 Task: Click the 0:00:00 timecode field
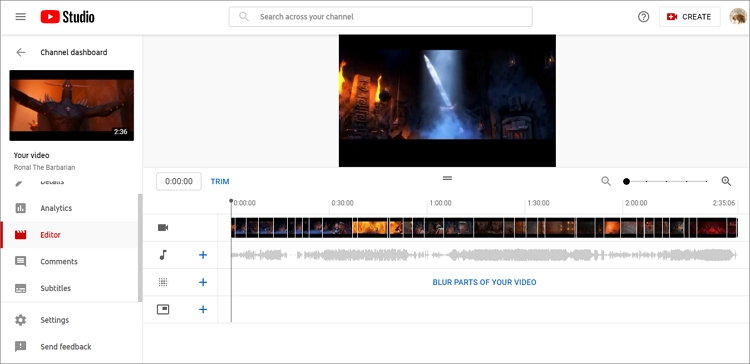click(179, 181)
